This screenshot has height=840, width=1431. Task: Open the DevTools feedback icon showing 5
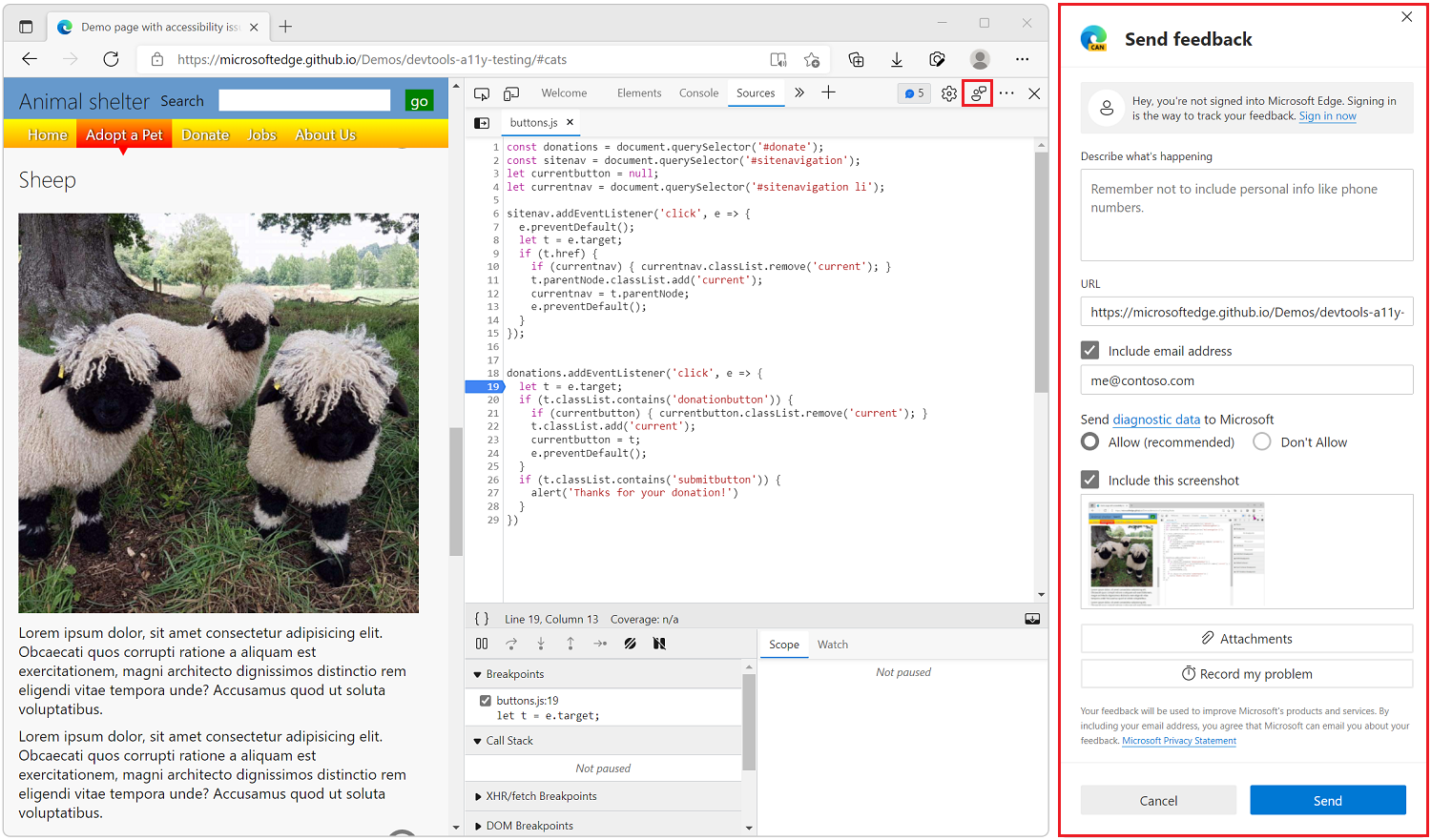click(x=913, y=92)
